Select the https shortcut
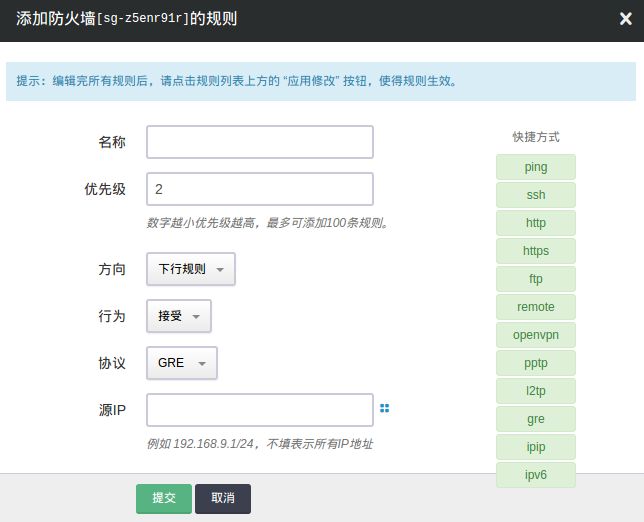This screenshot has height=522, width=644. (x=536, y=251)
